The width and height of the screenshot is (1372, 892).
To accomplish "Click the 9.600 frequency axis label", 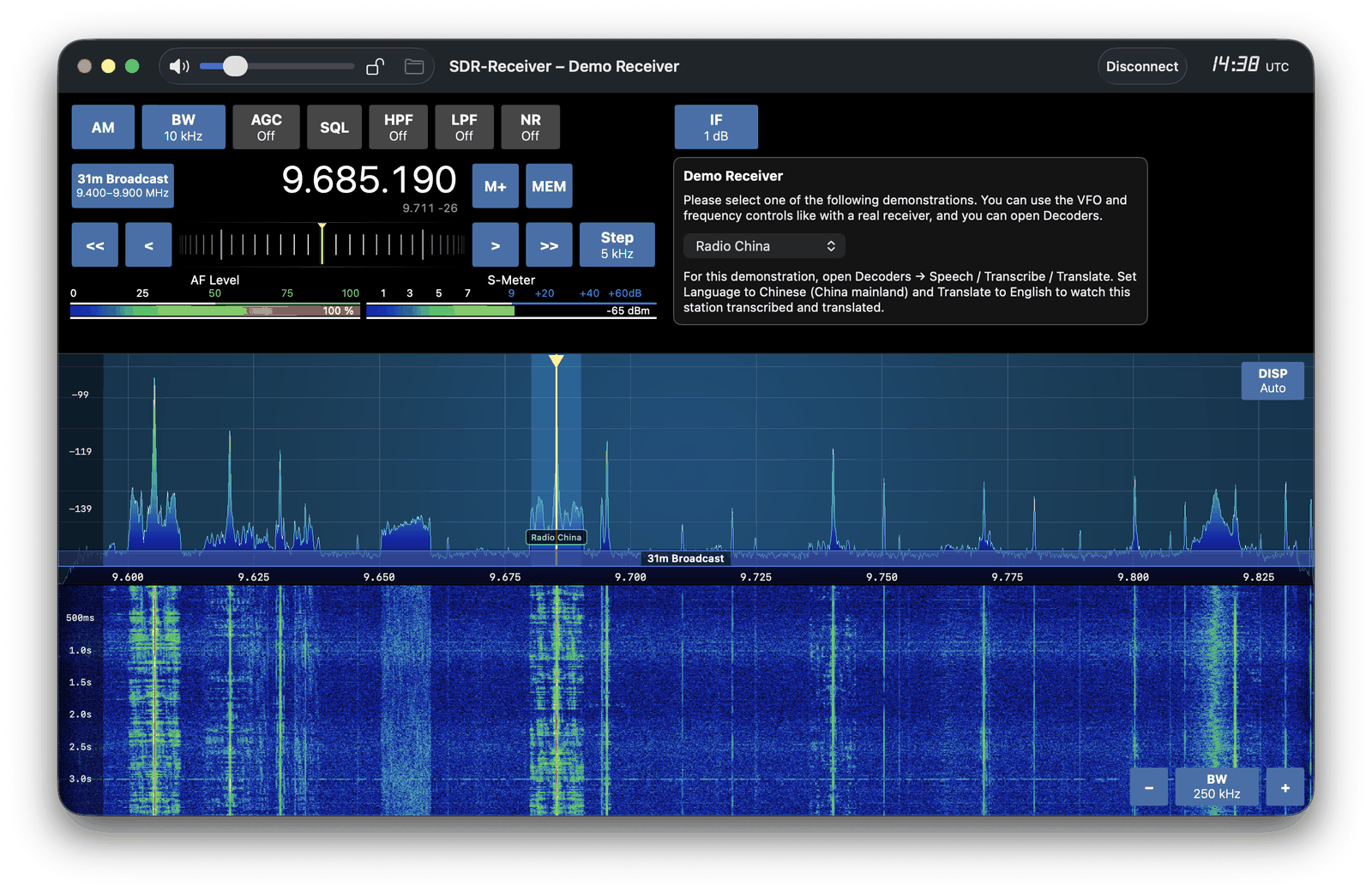I will pyautogui.click(x=128, y=577).
